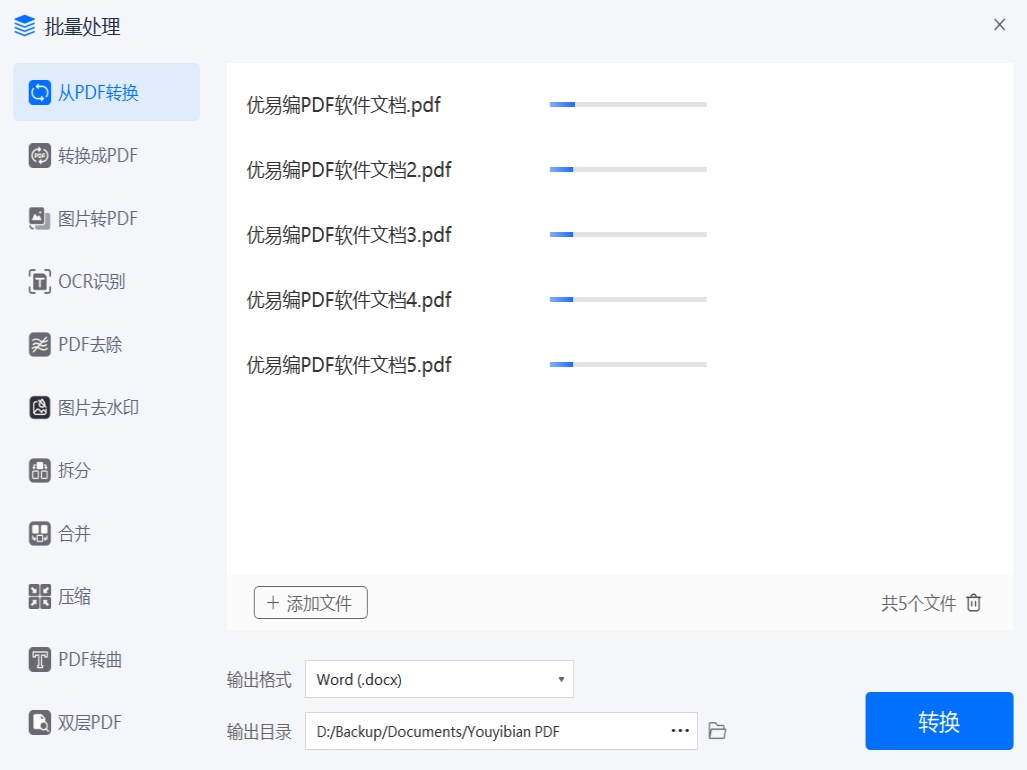Click progress bar of 优易编PDF软件文档3.pdf

[628, 235]
